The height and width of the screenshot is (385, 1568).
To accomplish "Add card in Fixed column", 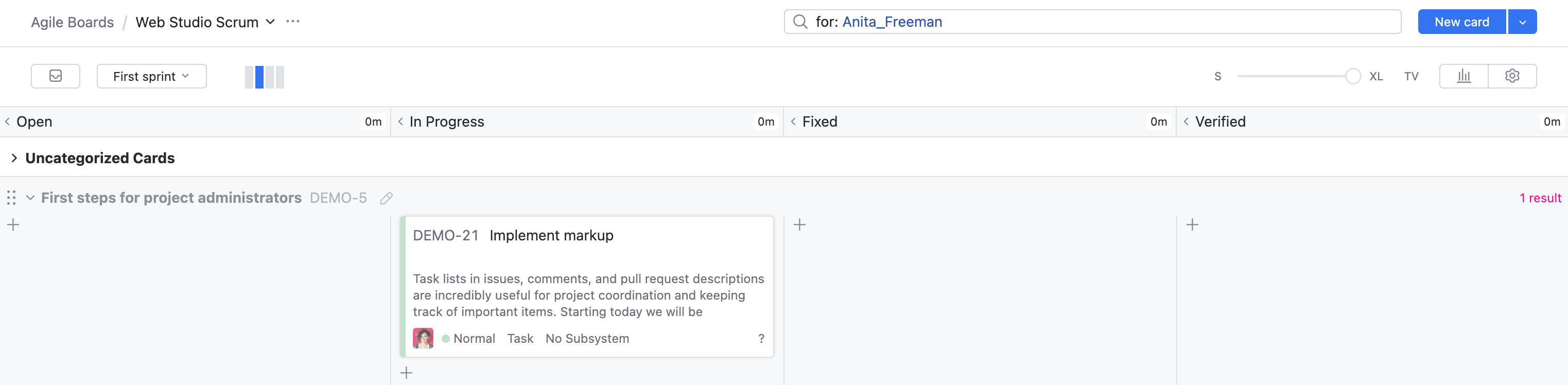I will click(800, 224).
